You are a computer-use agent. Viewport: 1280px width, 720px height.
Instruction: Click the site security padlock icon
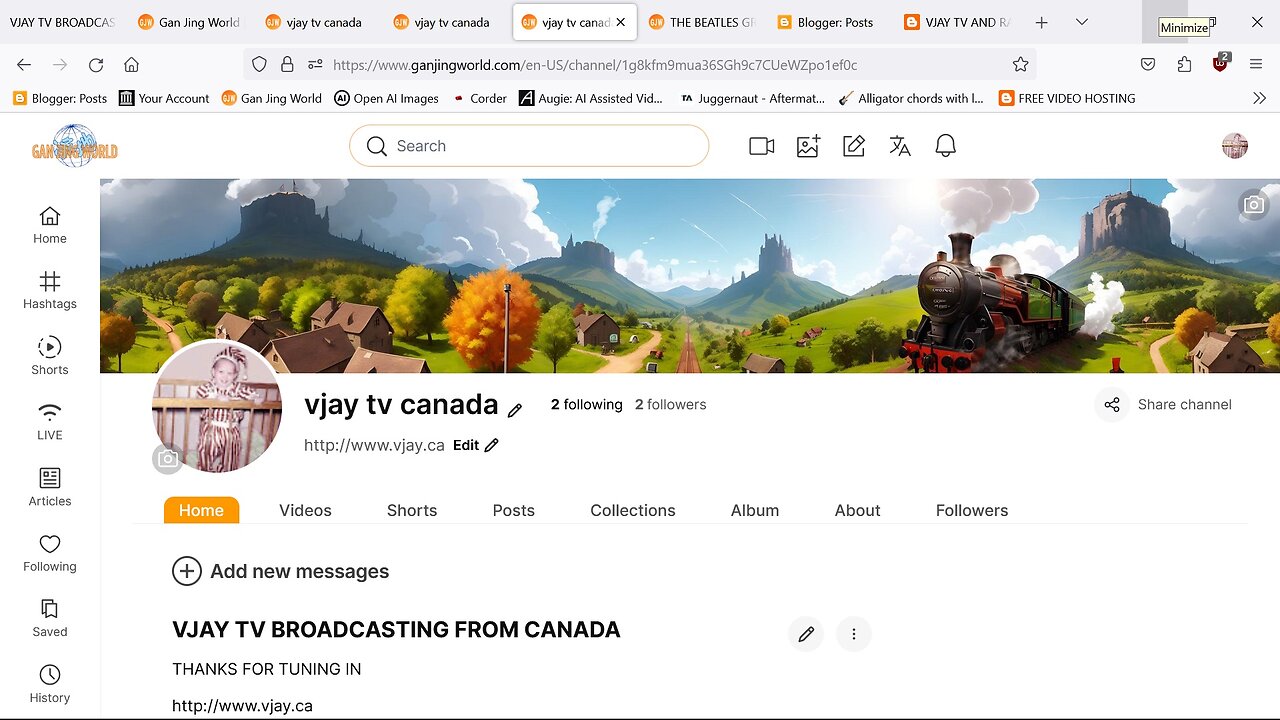pyautogui.click(x=287, y=65)
